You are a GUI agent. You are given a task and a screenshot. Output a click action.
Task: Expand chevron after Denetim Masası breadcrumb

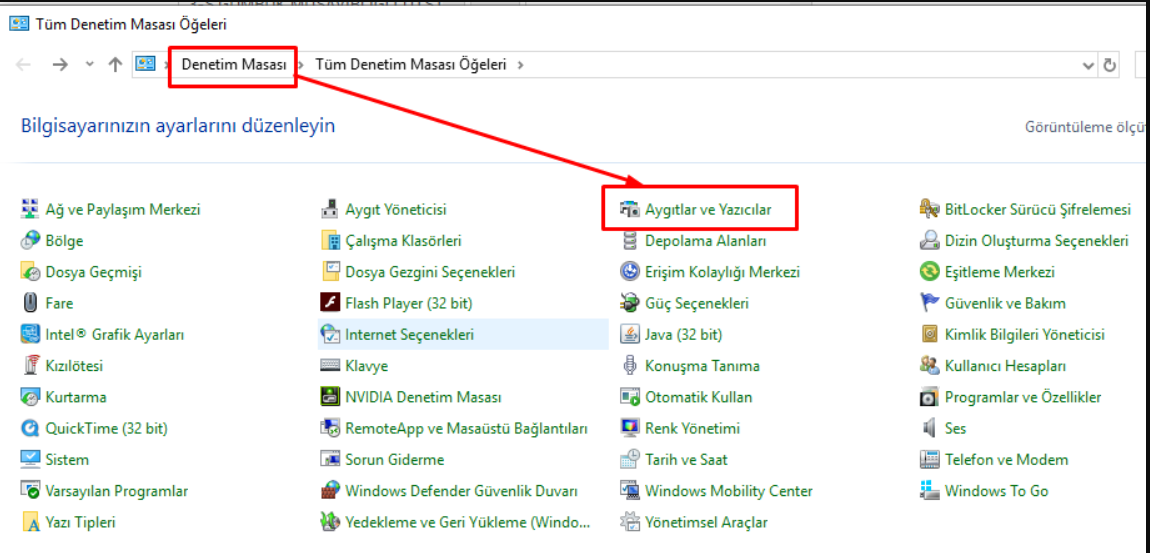(301, 65)
